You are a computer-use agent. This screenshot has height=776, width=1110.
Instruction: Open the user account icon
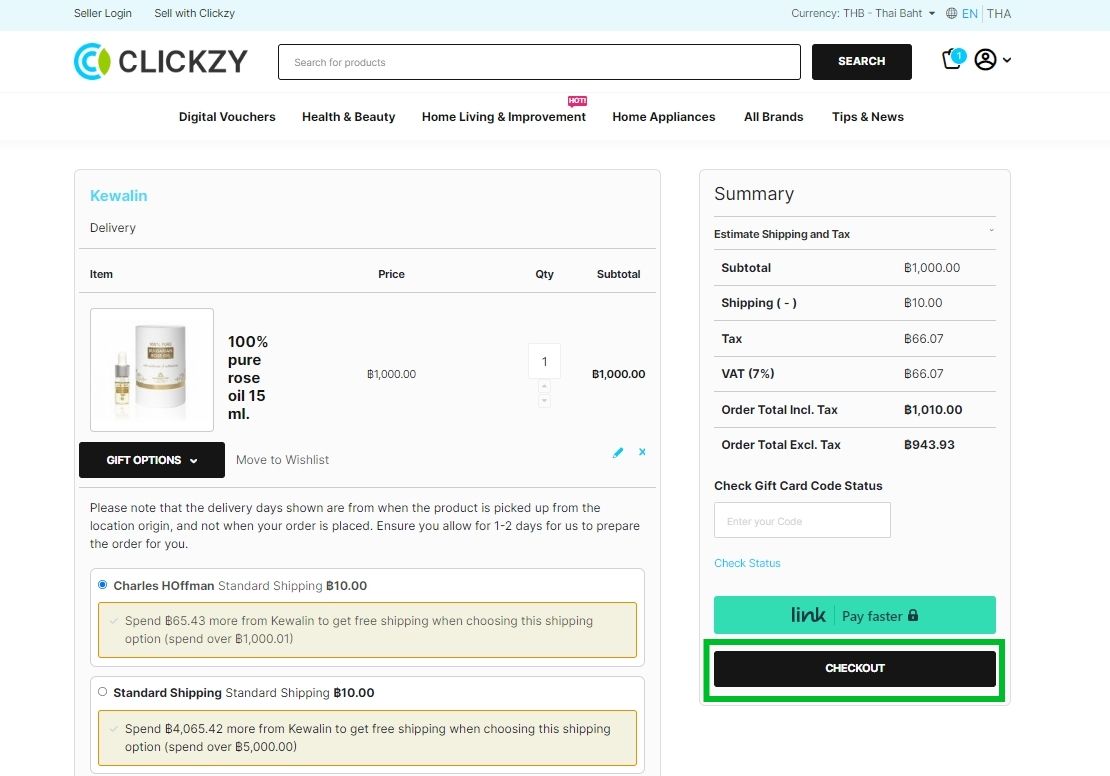tap(985, 59)
